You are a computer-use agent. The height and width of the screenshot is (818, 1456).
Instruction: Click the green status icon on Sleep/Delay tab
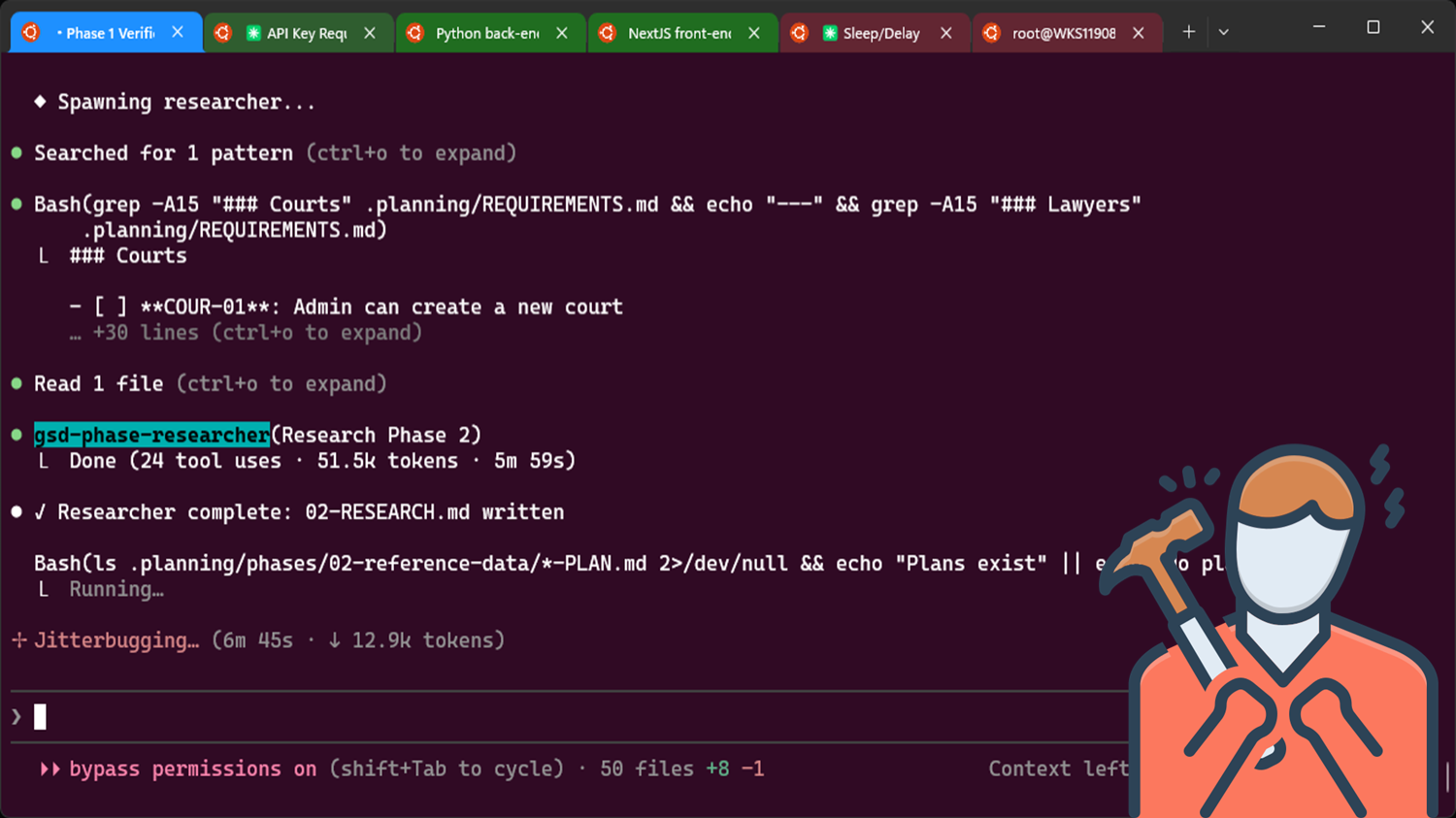point(830,33)
